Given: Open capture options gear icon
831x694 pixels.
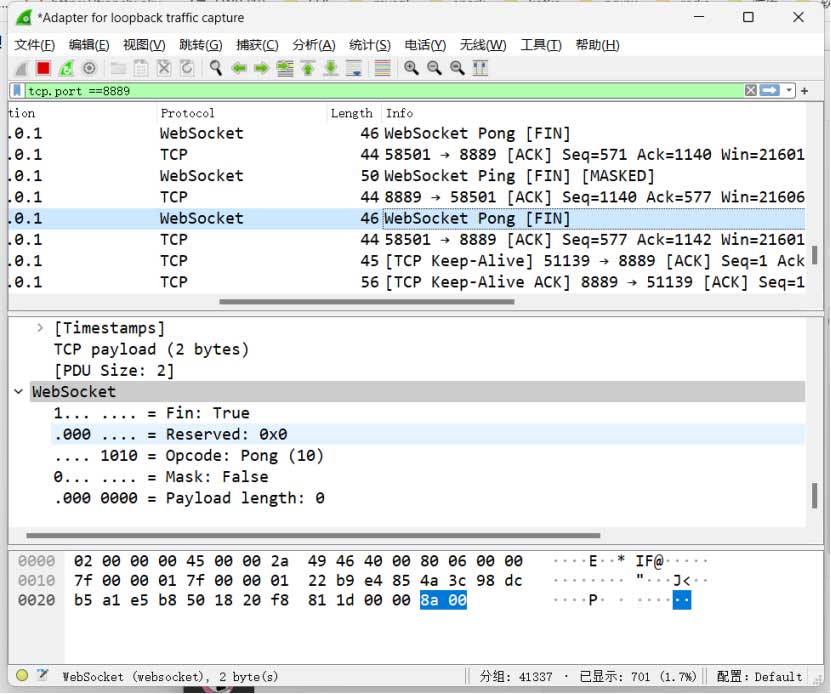Looking at the screenshot, I should [x=89, y=68].
